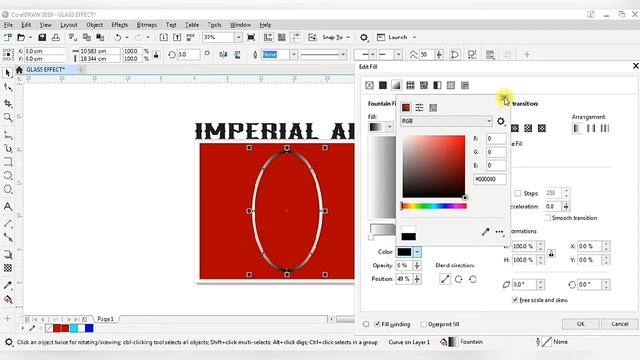The image size is (640, 360).
Task: Choose Uniform fill type in Edit Fill
Action: [383, 85]
